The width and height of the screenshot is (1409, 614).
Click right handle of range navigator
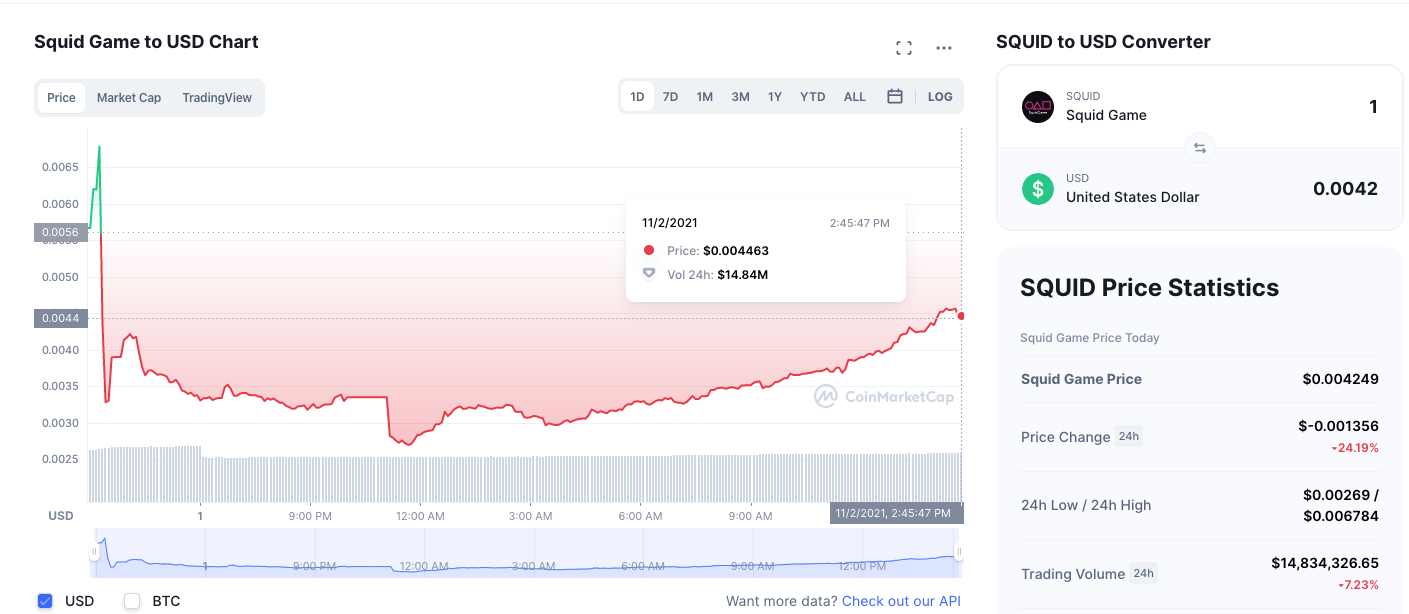958,552
